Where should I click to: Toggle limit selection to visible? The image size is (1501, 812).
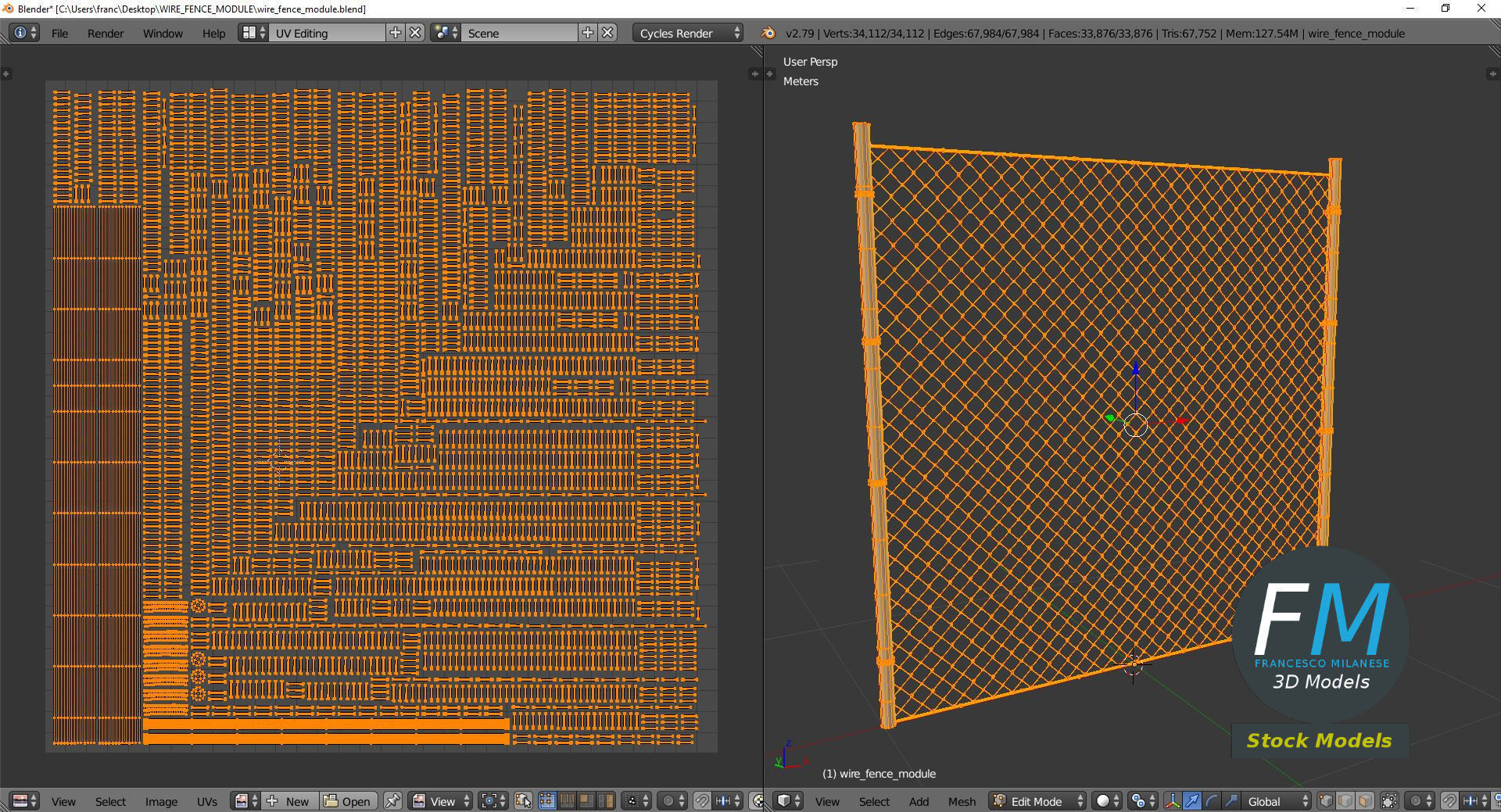[x=1389, y=801]
